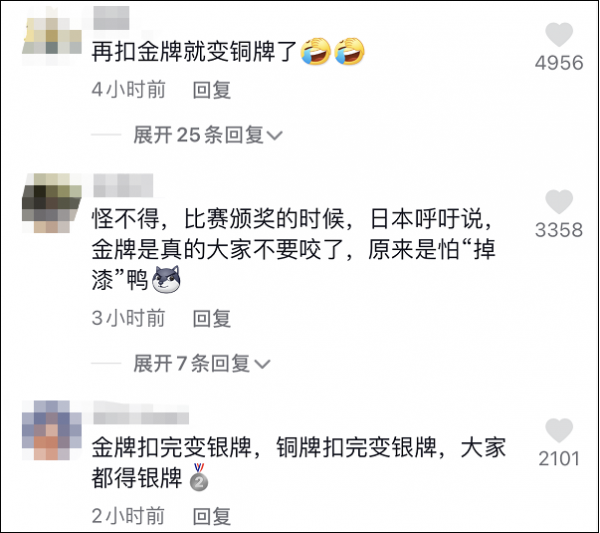600x533 pixels.
Task: Expand the 7 replies thread
Action: tap(202, 363)
